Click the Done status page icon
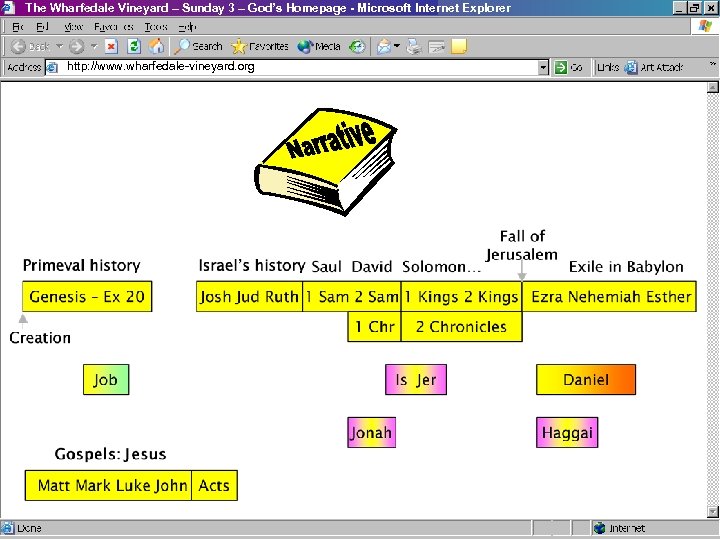The image size is (720, 540). (x=7, y=529)
